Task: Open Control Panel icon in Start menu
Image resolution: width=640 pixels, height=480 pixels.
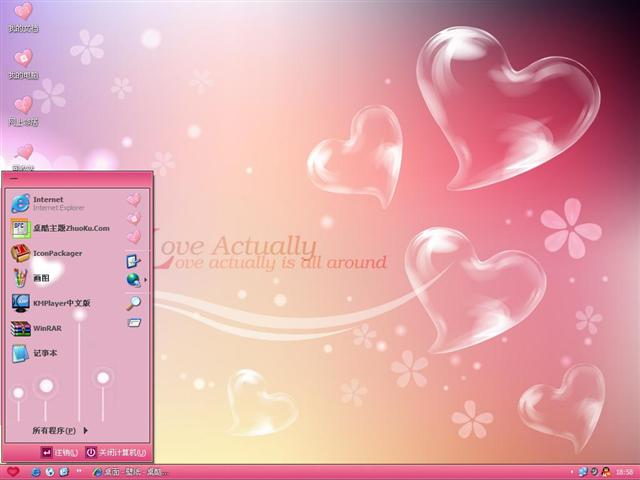Action: coord(133,260)
